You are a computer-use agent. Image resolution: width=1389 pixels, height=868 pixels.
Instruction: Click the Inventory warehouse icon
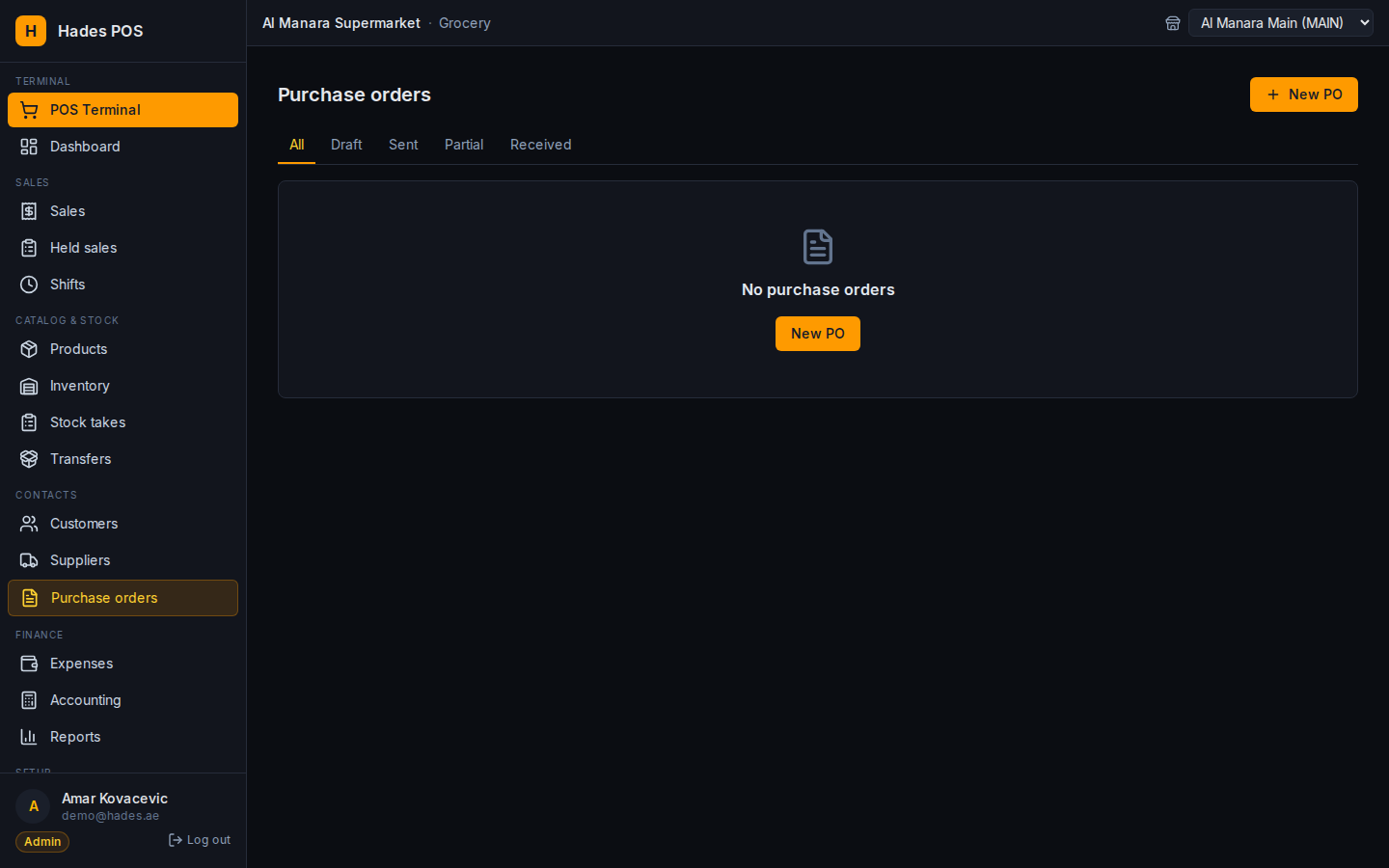[x=29, y=386]
